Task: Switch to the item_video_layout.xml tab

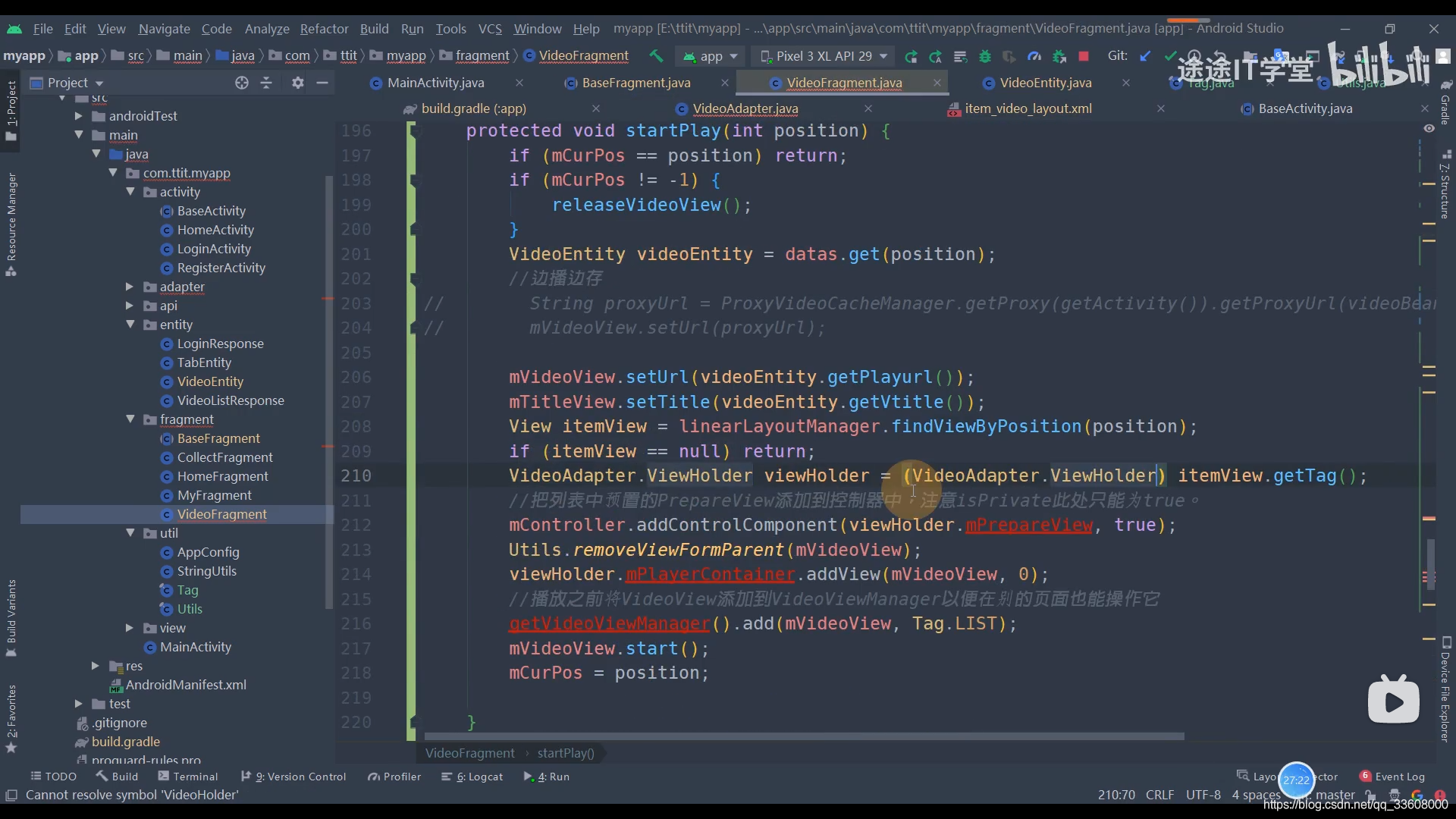Action: pyautogui.click(x=1028, y=108)
